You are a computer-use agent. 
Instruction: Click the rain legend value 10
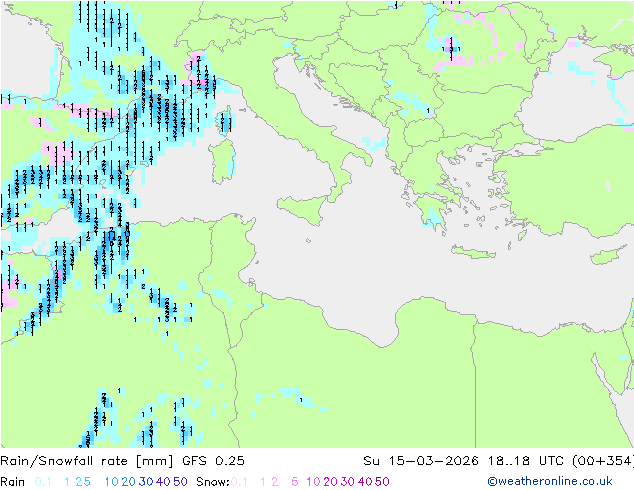click(x=111, y=482)
